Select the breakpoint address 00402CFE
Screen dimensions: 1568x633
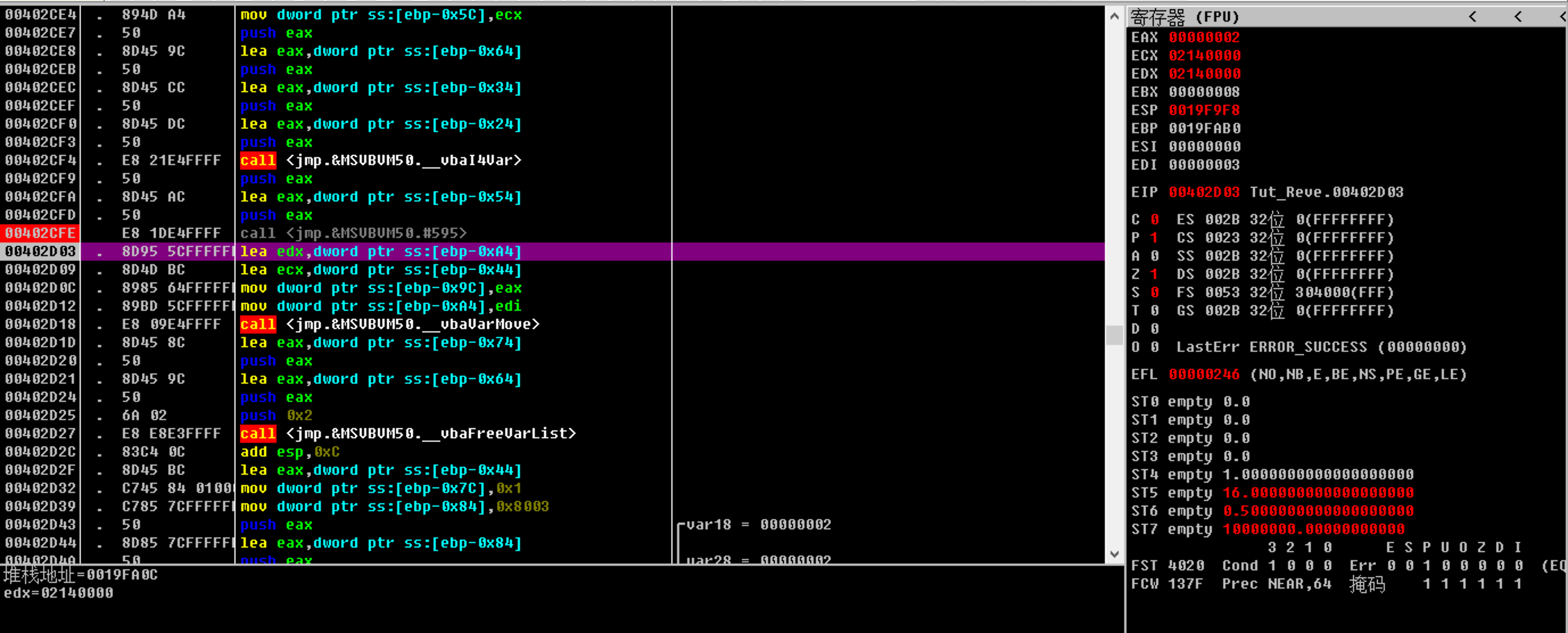click(40, 233)
